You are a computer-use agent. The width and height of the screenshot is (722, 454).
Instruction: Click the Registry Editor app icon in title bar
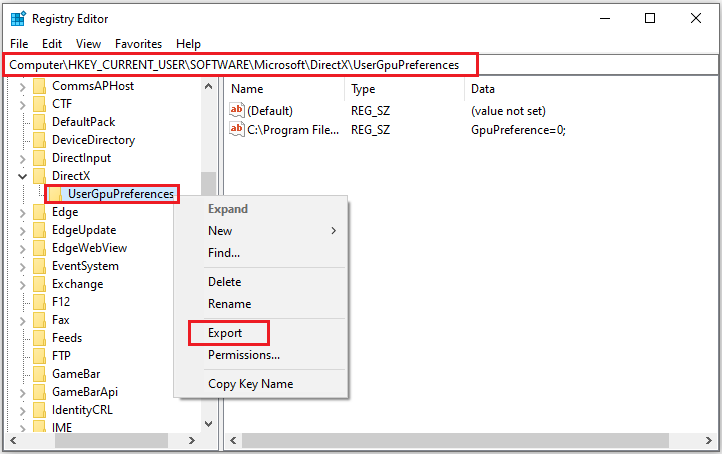coord(18,19)
